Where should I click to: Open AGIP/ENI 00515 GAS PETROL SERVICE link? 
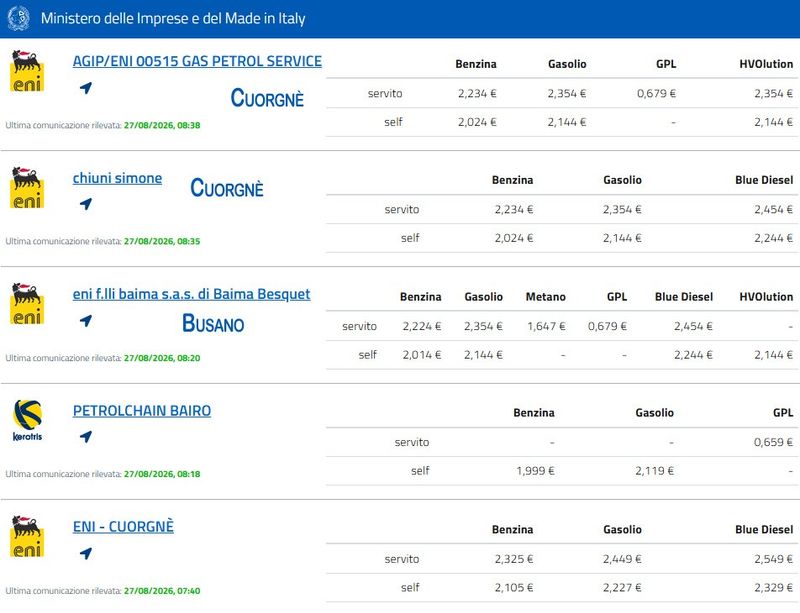coord(197,61)
